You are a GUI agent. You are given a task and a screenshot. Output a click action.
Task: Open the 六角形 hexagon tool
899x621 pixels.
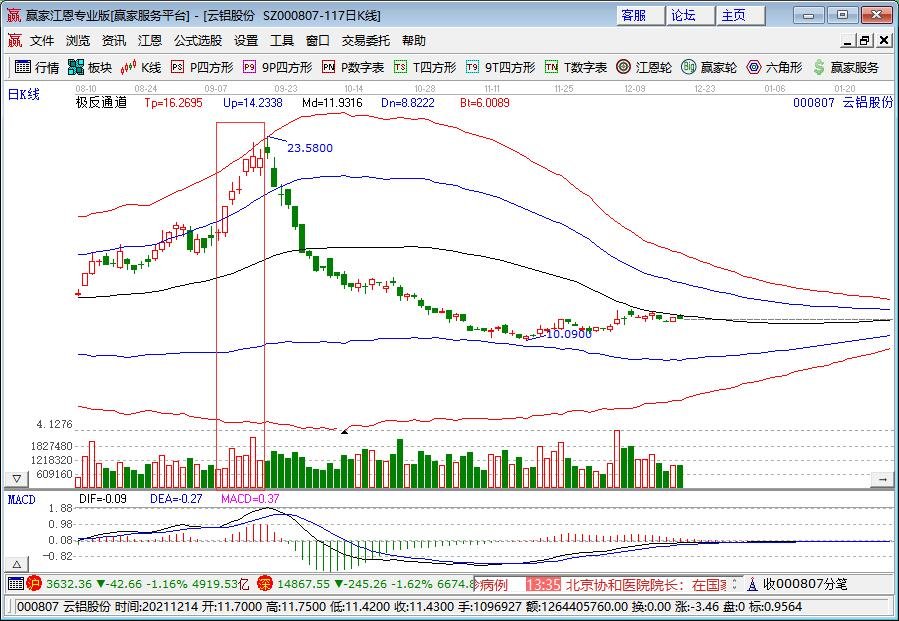point(774,68)
